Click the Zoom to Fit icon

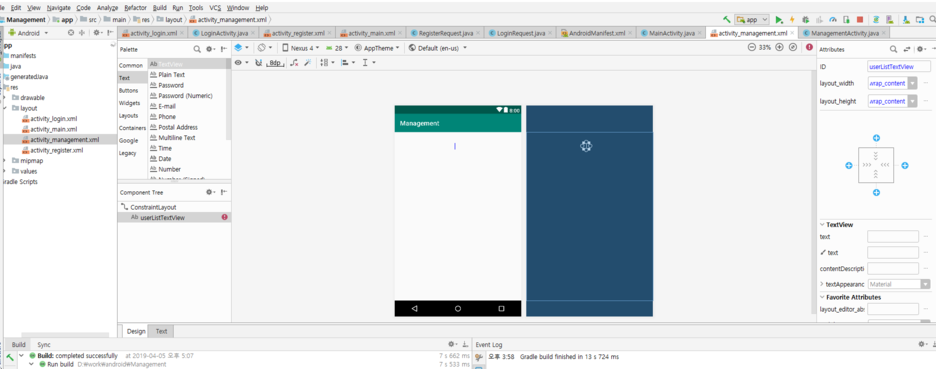click(793, 47)
